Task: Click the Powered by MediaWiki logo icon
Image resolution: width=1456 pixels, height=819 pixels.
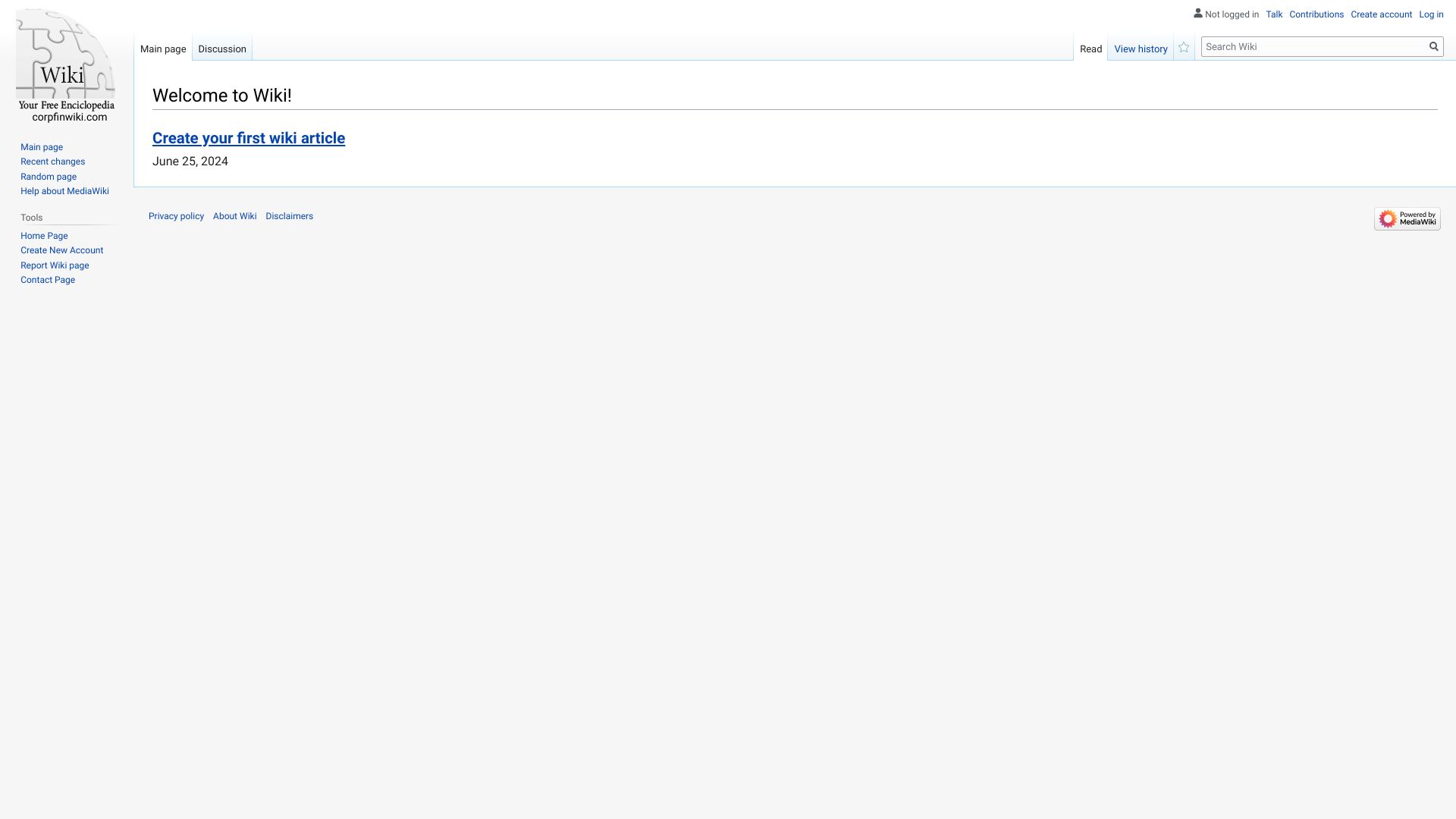Action: (1407, 218)
